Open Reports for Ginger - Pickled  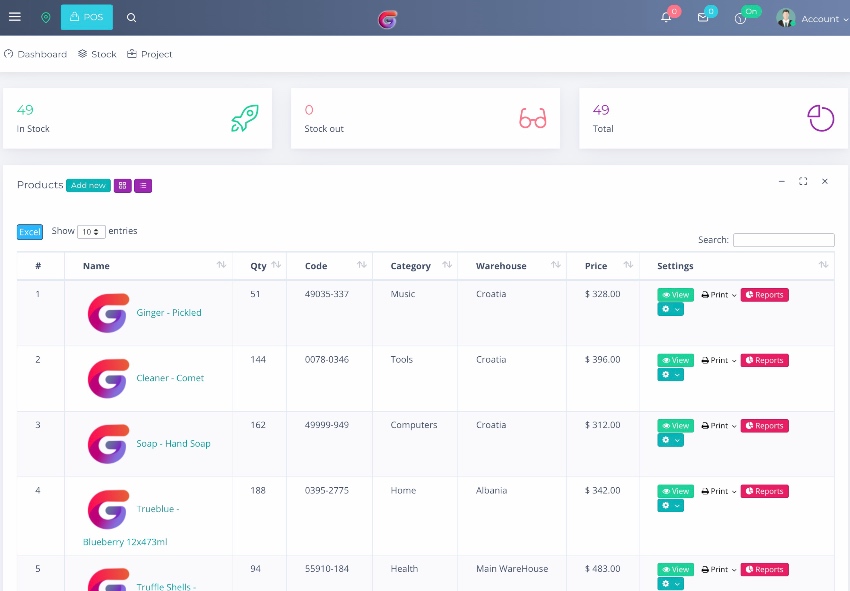[x=764, y=295]
